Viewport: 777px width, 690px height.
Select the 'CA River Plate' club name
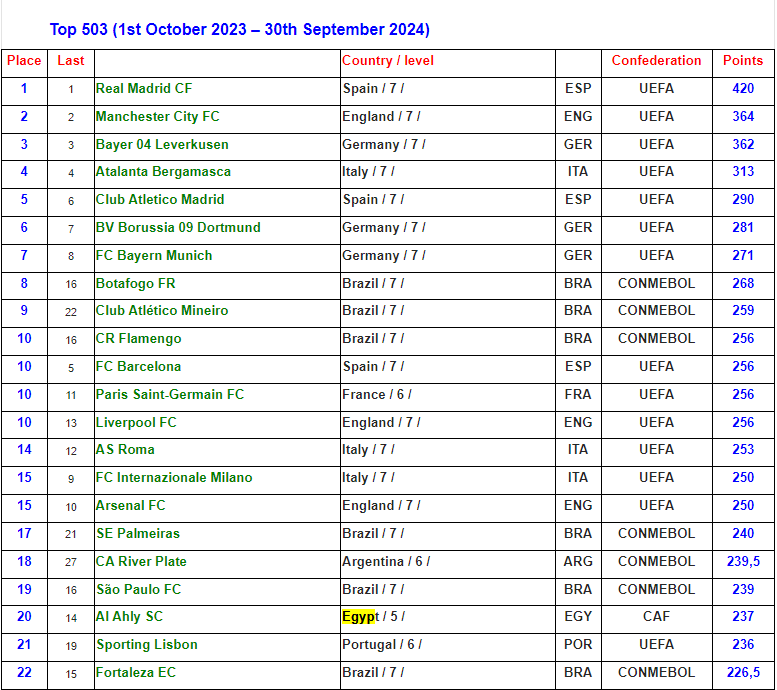point(141,562)
